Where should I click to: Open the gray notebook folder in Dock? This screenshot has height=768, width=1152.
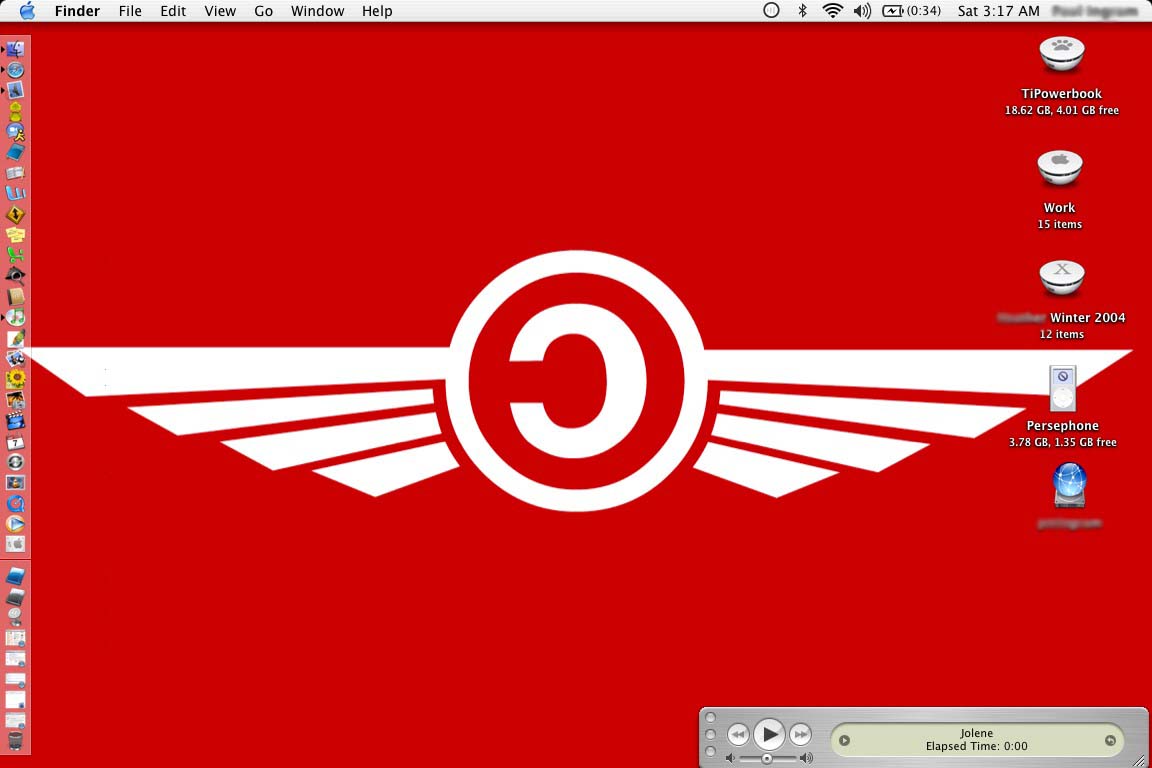point(15,597)
